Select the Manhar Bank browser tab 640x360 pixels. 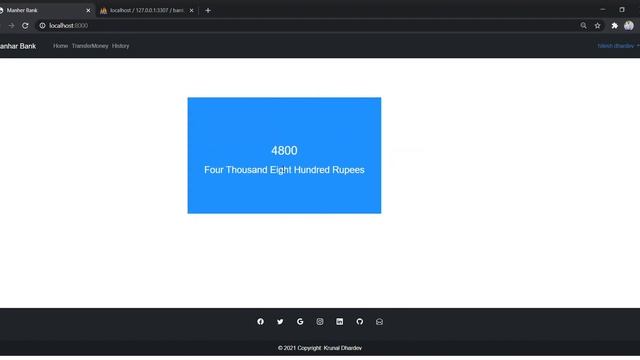point(46,11)
